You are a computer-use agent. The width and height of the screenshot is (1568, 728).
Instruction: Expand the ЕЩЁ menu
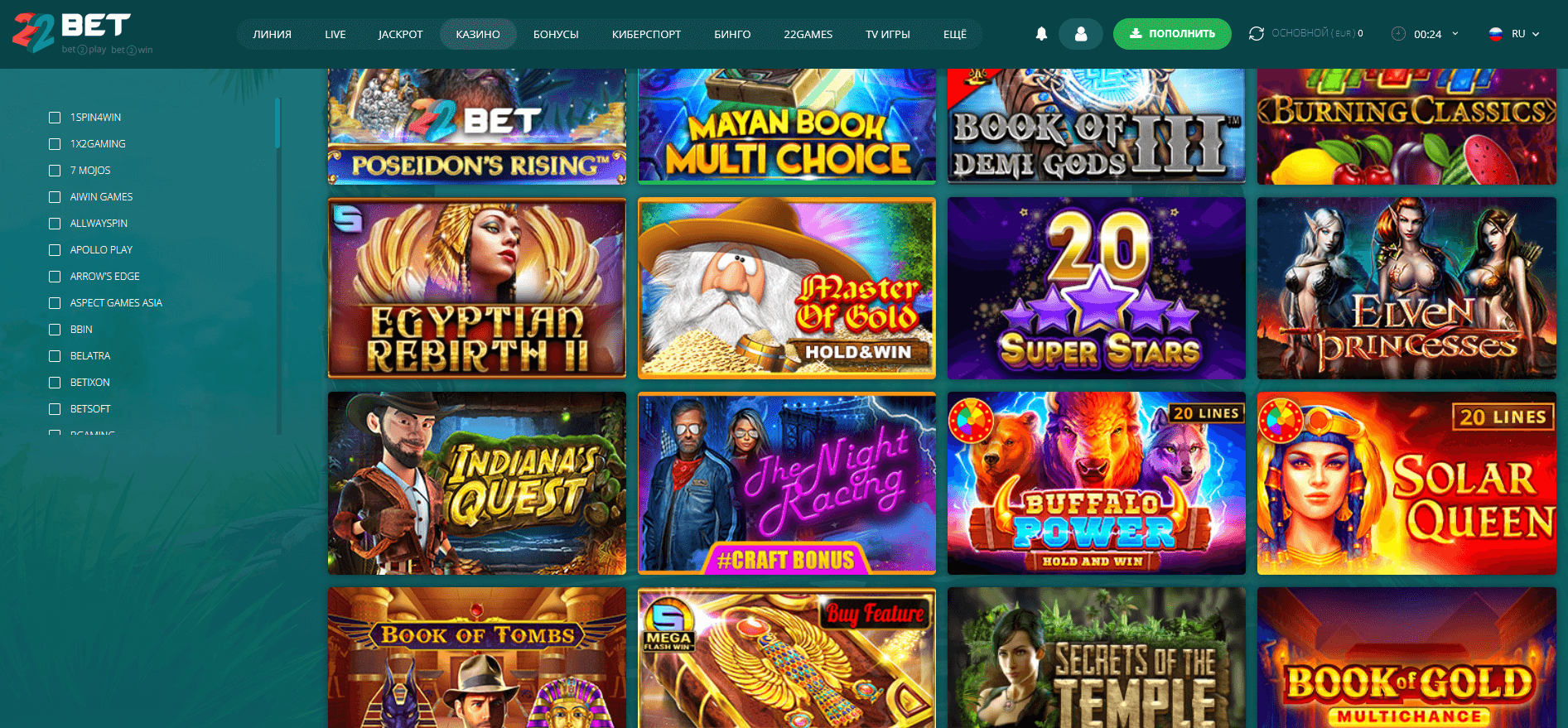click(x=954, y=34)
